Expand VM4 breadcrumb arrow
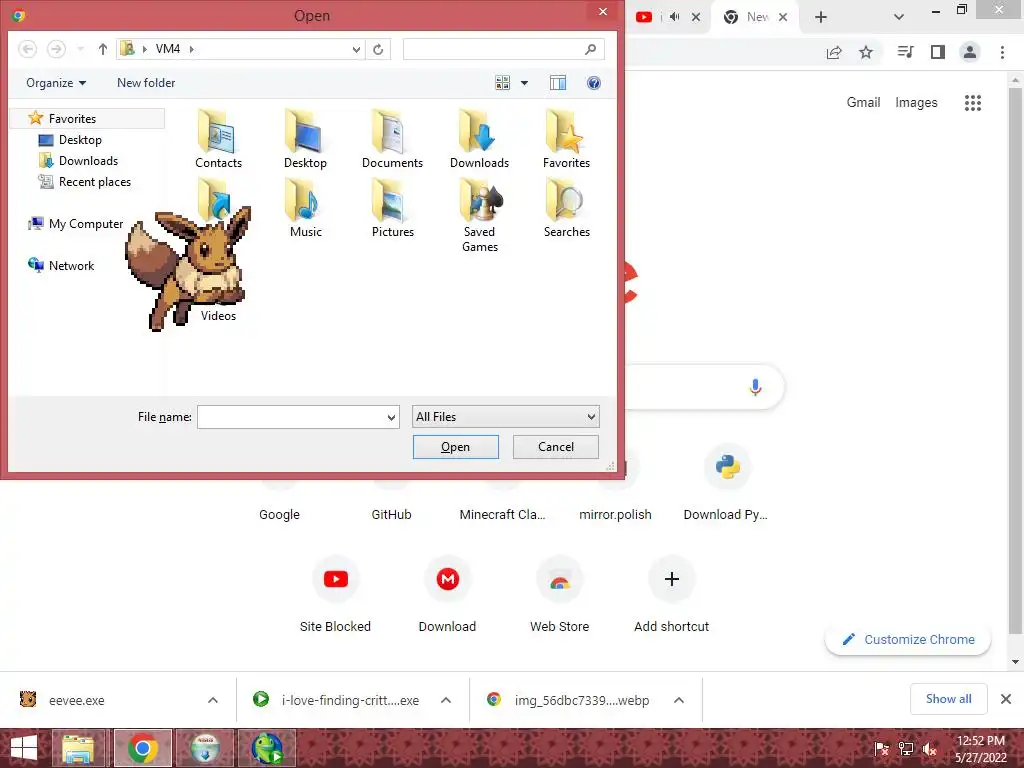The image size is (1024, 768). tap(191, 49)
